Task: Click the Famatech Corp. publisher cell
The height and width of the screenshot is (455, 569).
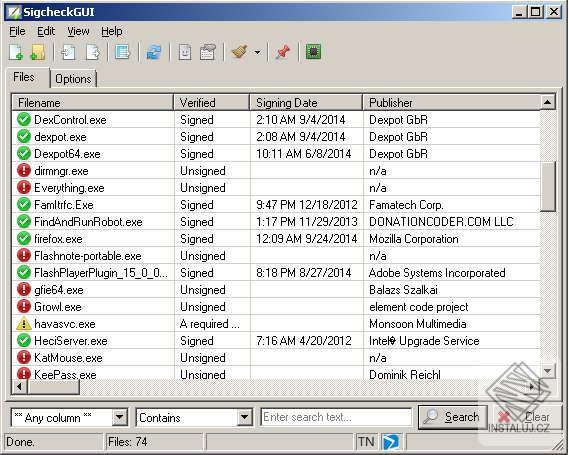Action: point(406,205)
